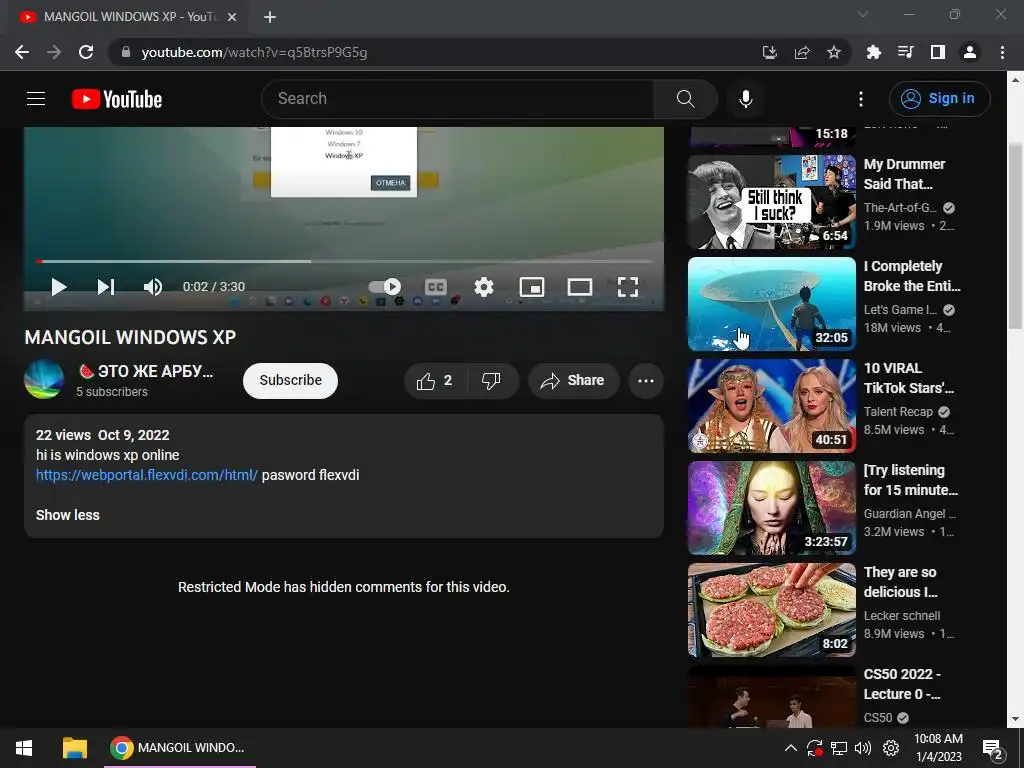
Task: Open I Completely Broke the Enti... title
Action: (x=912, y=276)
